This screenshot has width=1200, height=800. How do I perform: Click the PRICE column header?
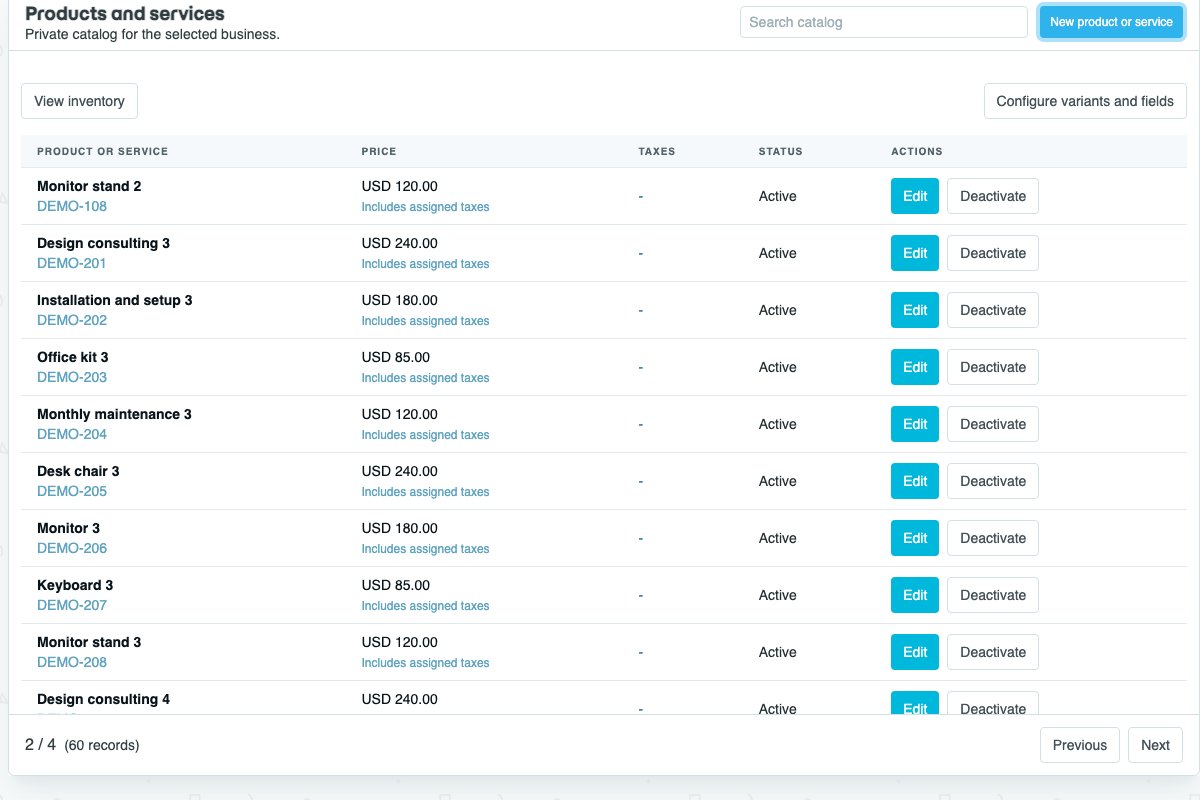(x=379, y=152)
